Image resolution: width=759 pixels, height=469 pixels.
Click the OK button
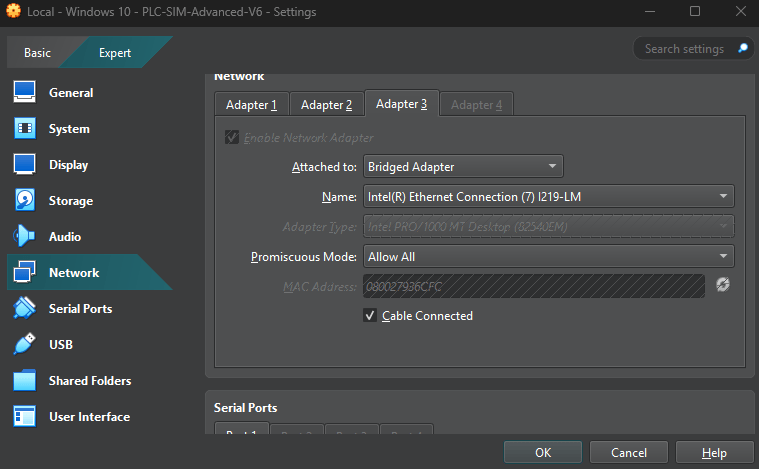[542, 453]
